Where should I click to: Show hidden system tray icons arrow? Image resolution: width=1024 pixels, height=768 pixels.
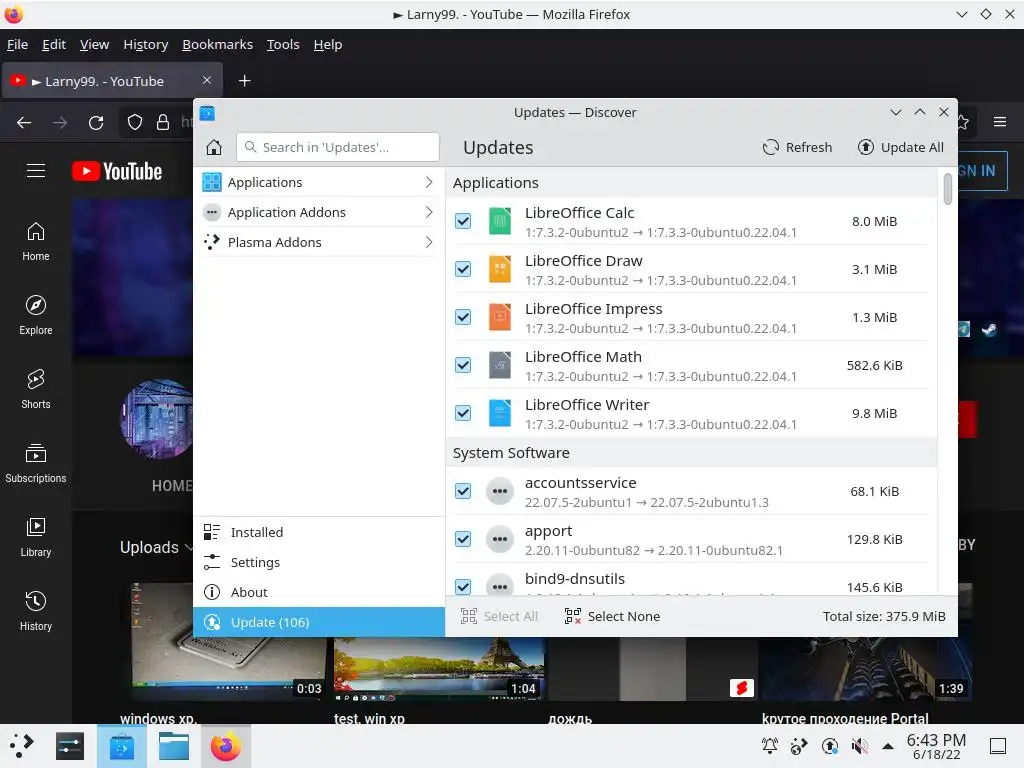click(x=888, y=746)
